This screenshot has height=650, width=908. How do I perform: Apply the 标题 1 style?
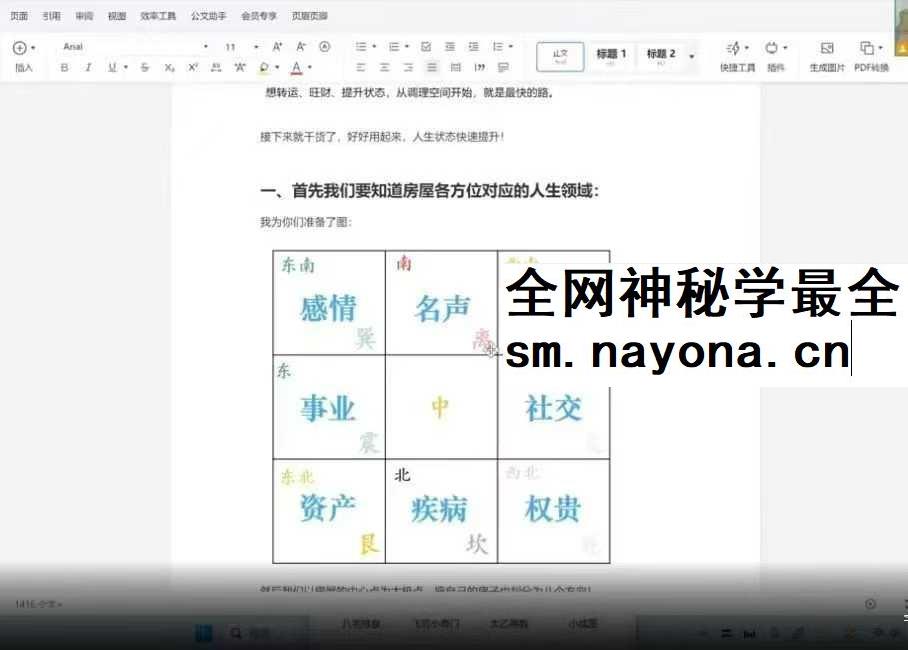click(x=611, y=57)
